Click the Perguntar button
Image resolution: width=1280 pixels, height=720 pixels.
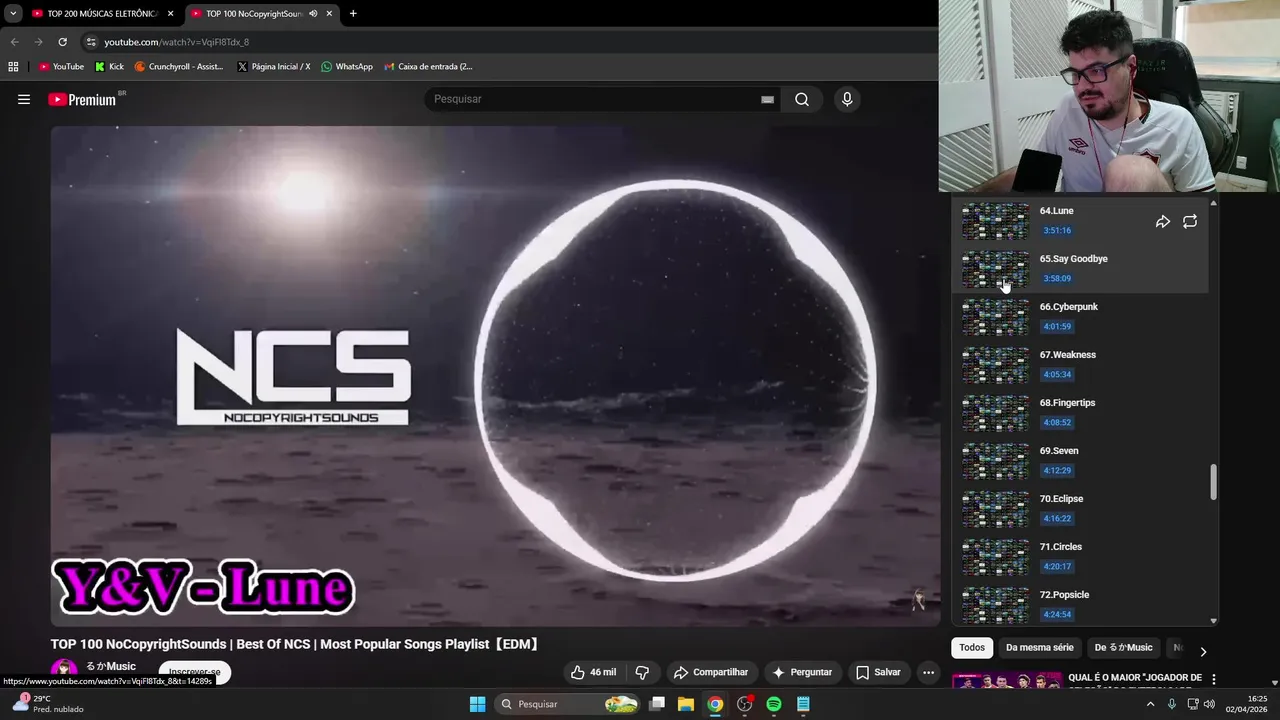pos(801,672)
